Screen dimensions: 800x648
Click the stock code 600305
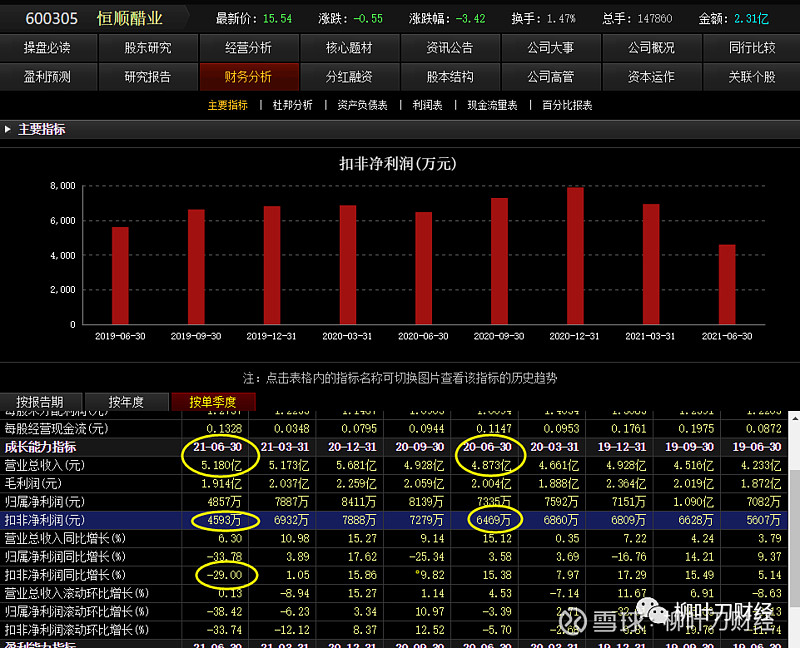pyautogui.click(x=52, y=19)
